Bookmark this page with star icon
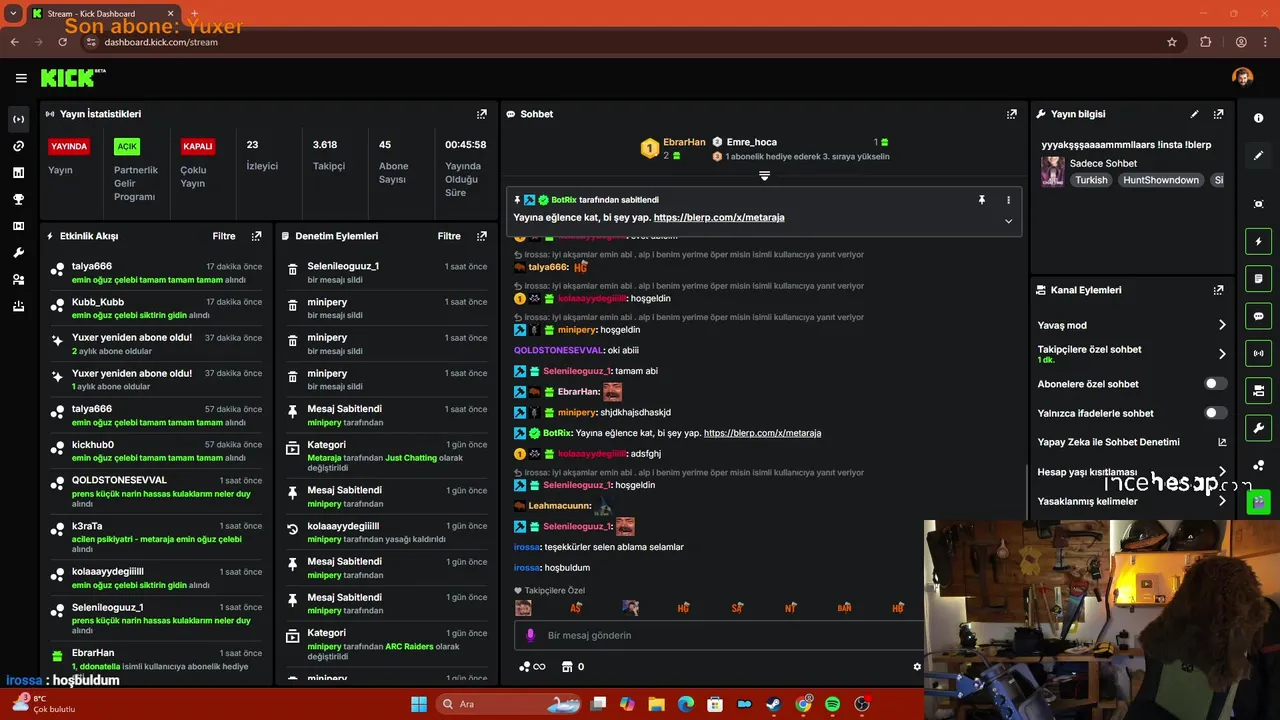 point(1172,42)
